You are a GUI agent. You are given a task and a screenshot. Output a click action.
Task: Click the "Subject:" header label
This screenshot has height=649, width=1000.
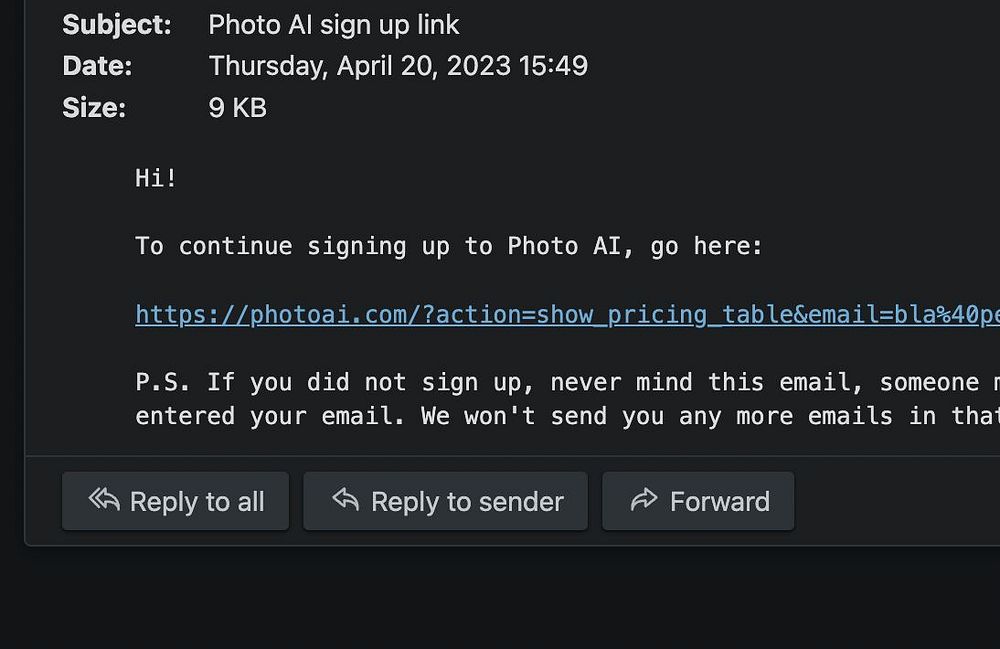[117, 25]
